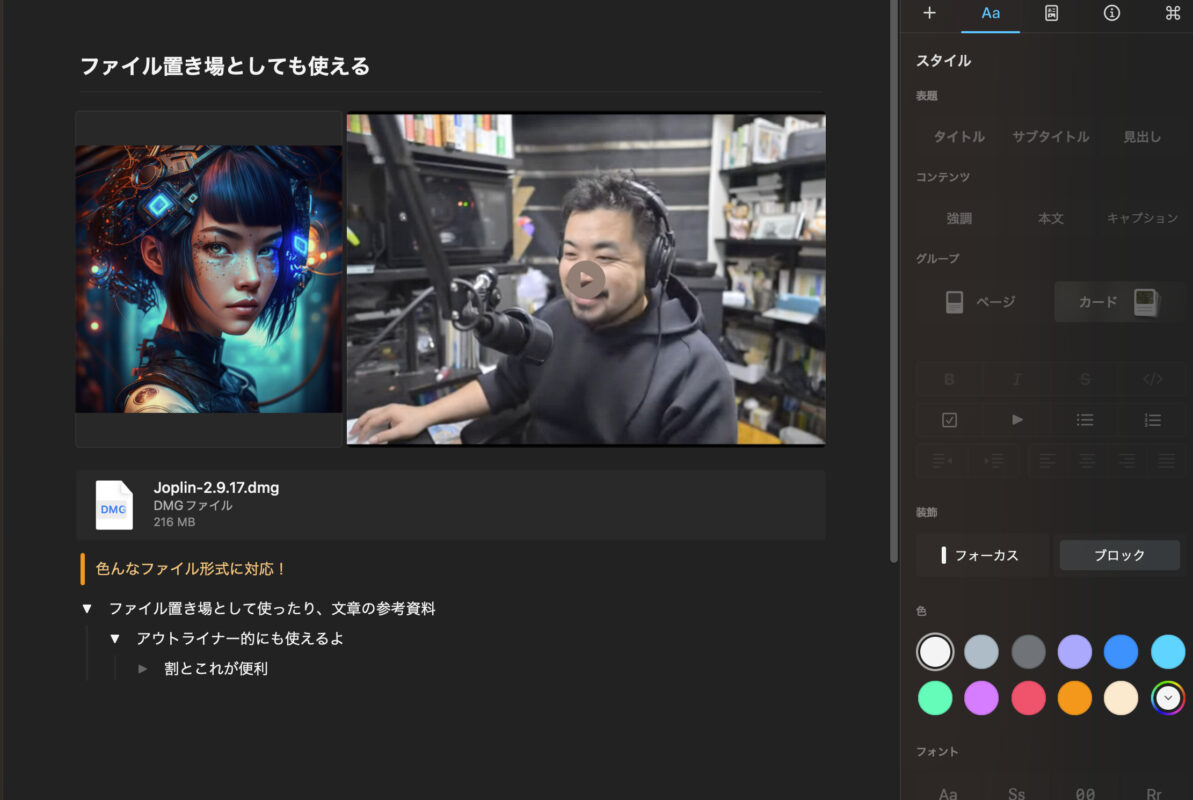
Task: Select the ページ group style
Action: 981,302
